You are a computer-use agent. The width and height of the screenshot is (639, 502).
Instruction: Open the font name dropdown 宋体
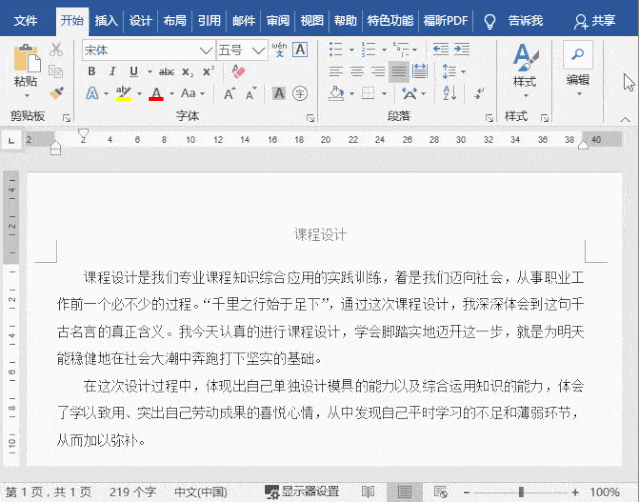tap(206, 49)
